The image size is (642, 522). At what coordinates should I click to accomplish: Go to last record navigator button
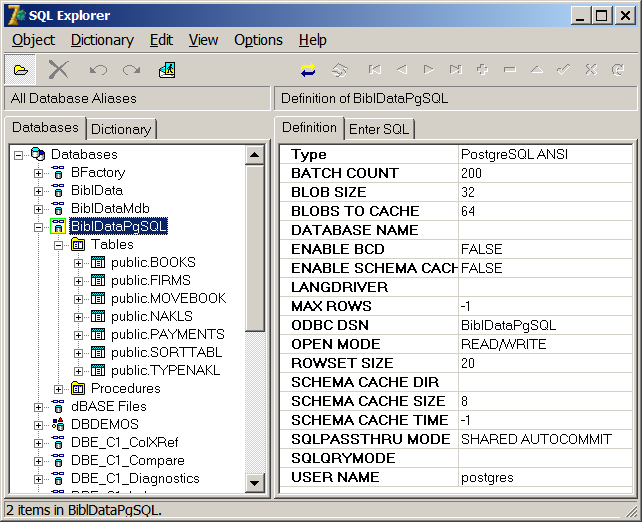[x=456, y=70]
